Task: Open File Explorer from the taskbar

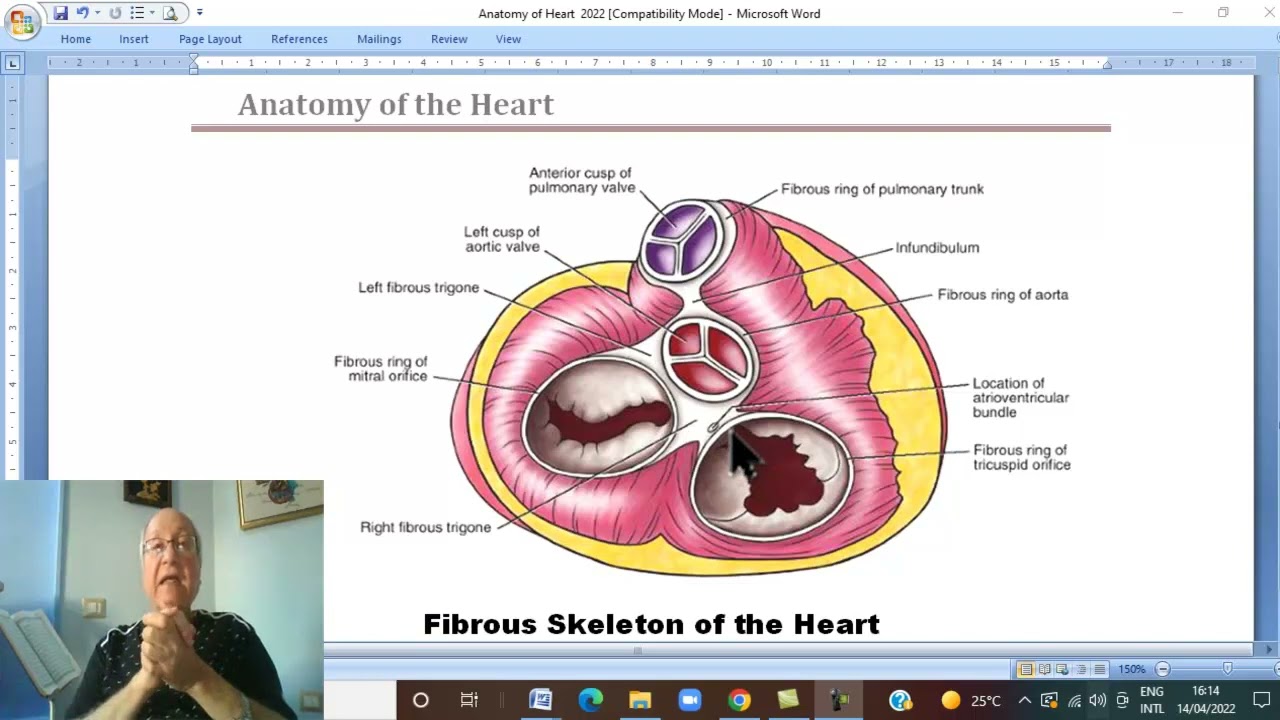Action: click(x=640, y=700)
